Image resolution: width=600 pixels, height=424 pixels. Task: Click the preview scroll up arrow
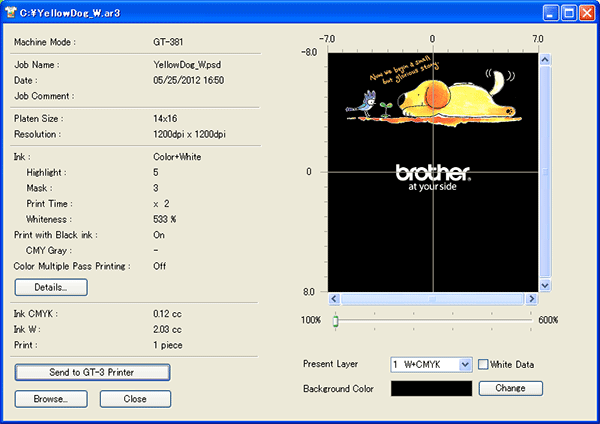pos(545,58)
